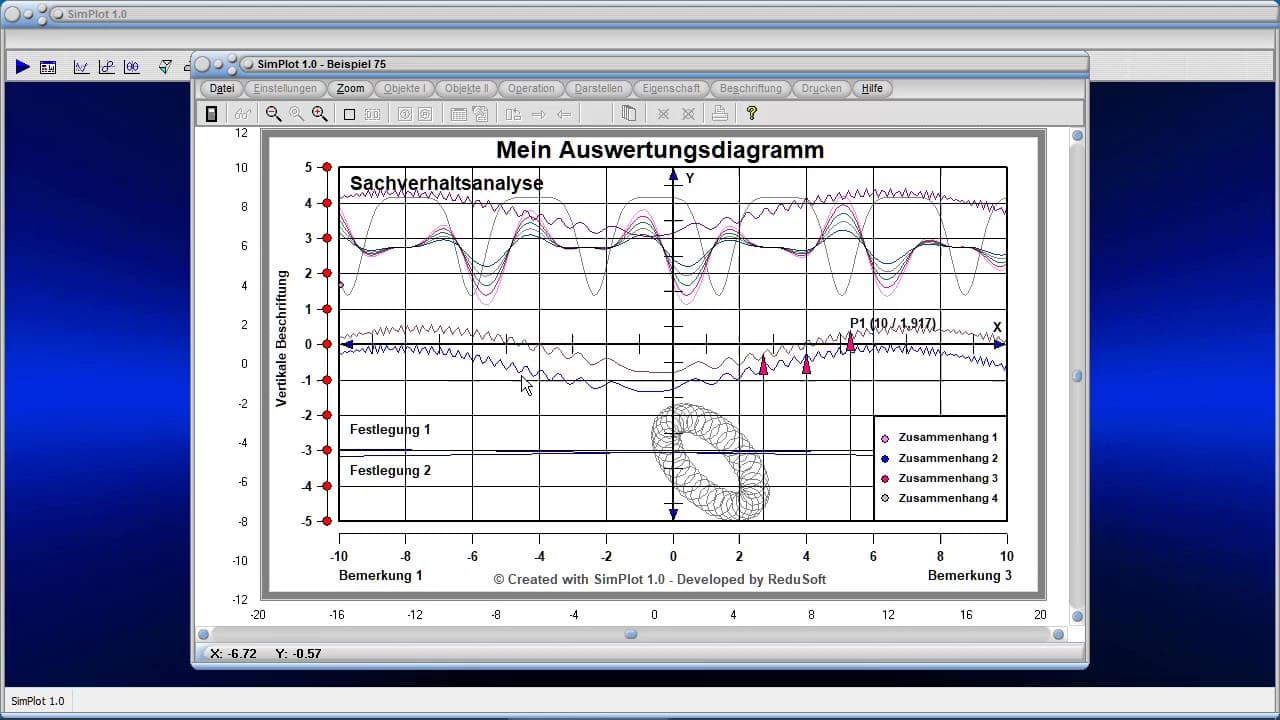Click the blue play arrow in main toolbar
The width and height of the screenshot is (1280, 720).
(22, 67)
